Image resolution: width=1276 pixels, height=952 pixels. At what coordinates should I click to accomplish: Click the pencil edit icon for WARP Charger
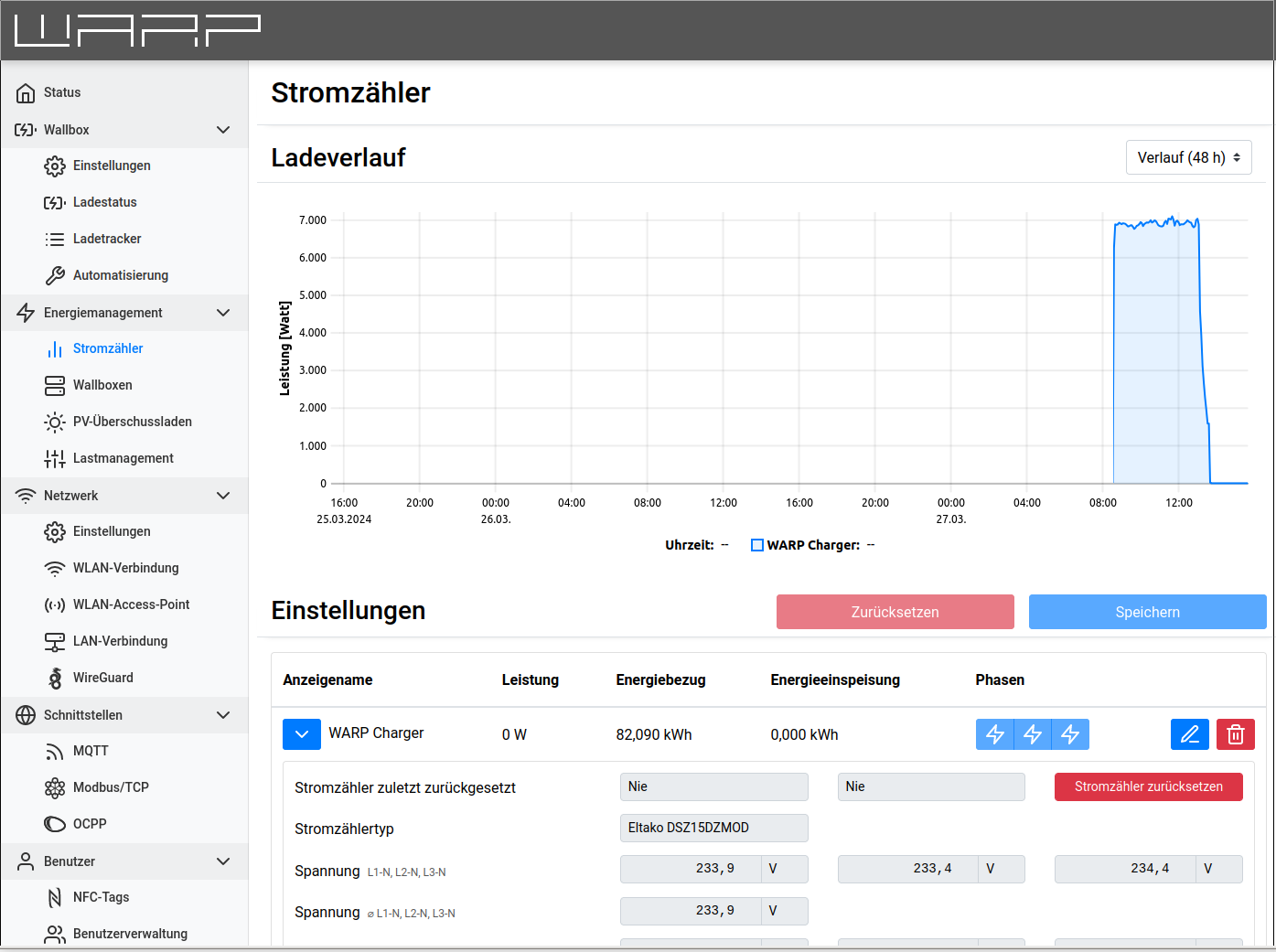[1189, 734]
